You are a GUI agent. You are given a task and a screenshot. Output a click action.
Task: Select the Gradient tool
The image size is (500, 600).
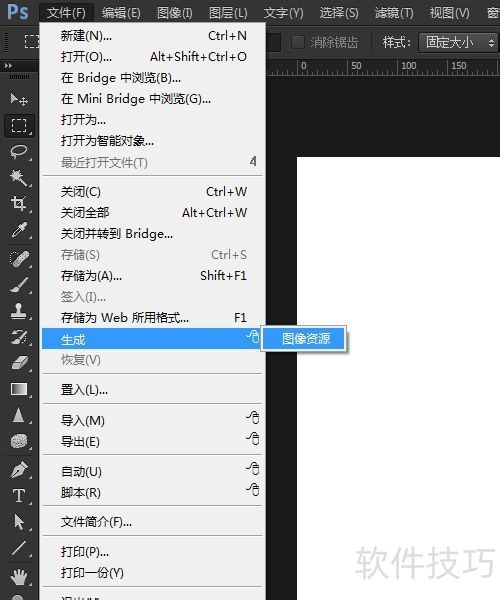point(19,389)
